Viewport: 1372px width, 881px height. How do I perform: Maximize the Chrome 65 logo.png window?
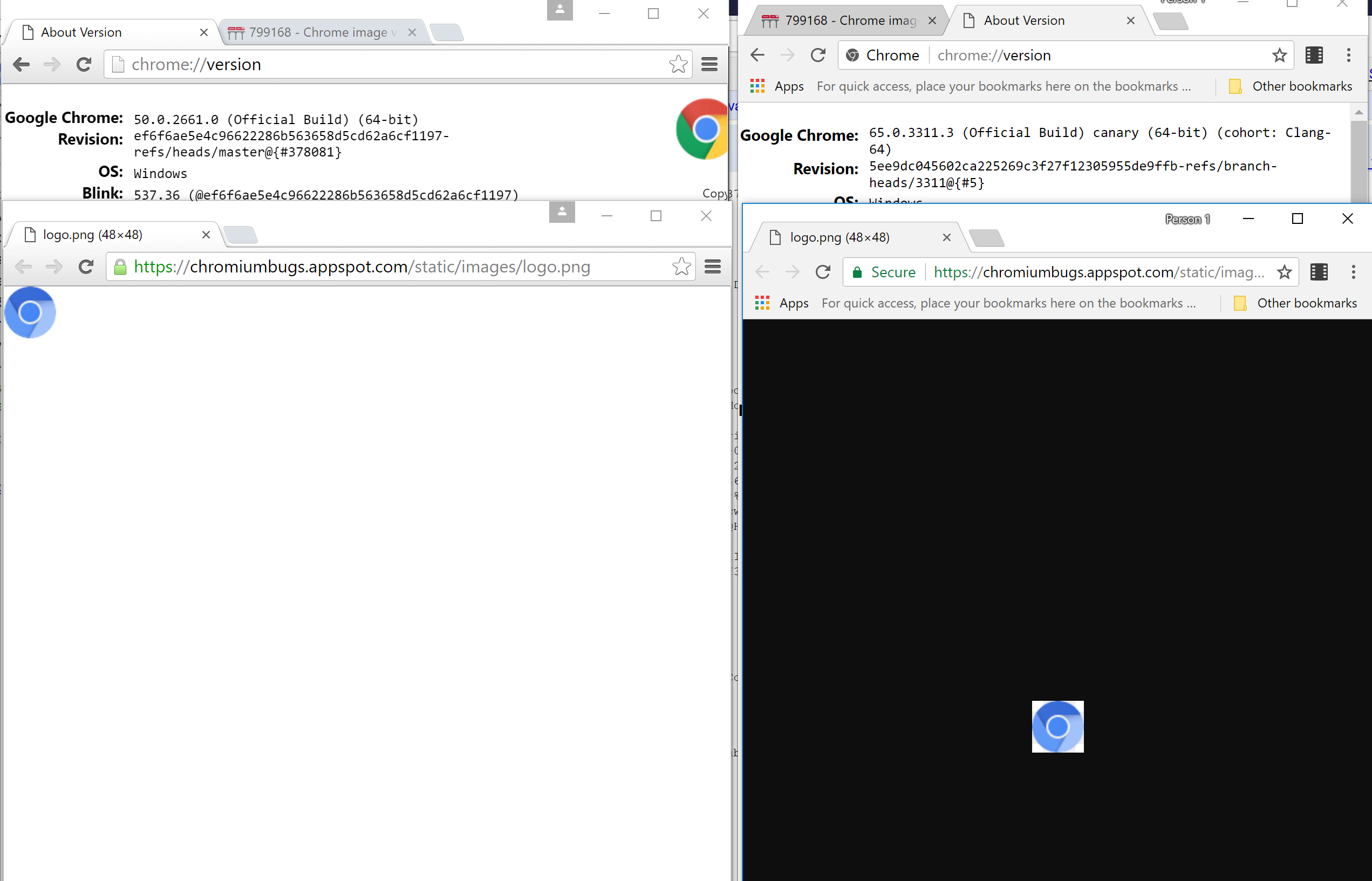coord(1298,218)
